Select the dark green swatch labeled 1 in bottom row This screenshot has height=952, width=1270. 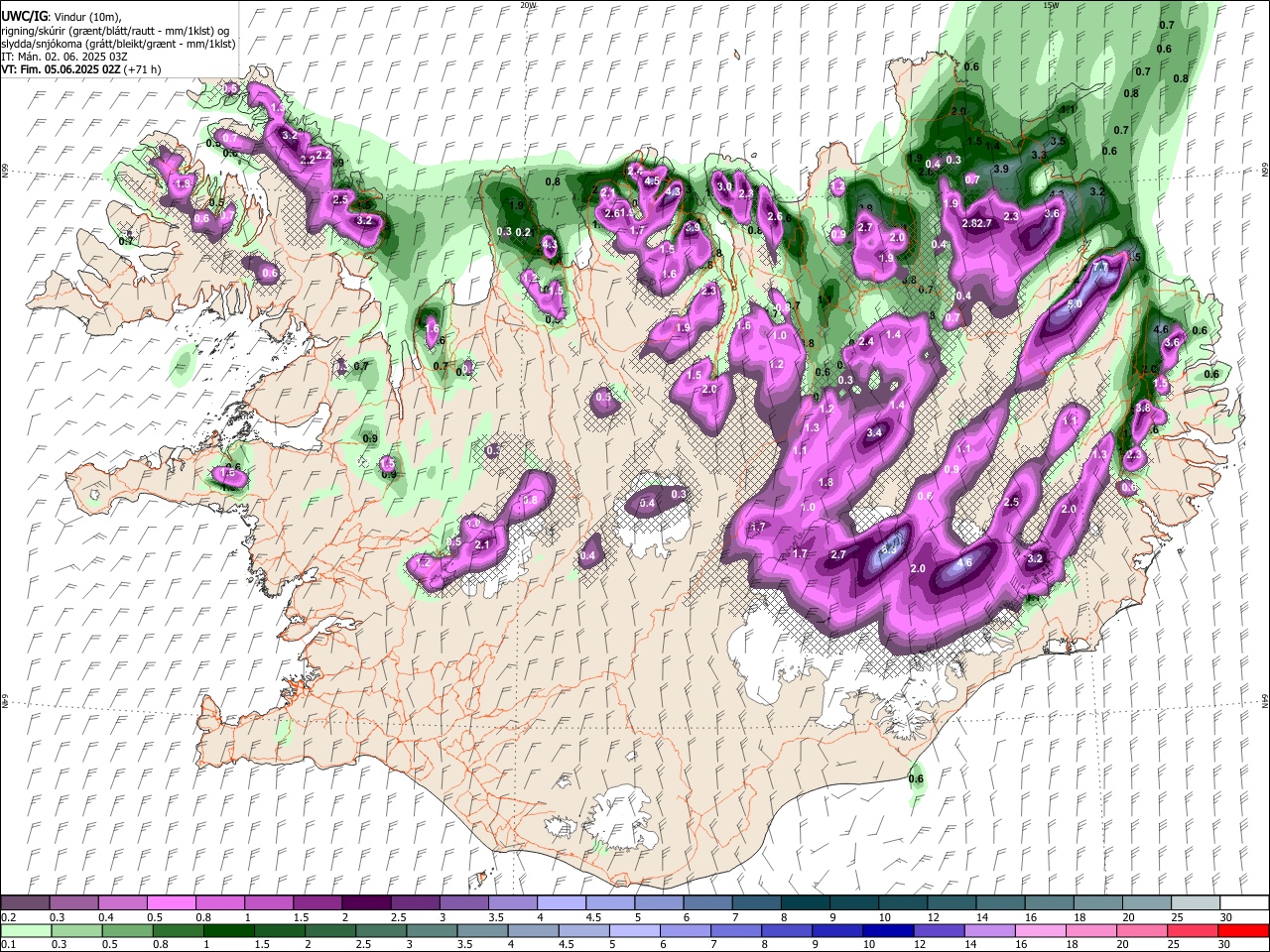click(228, 930)
